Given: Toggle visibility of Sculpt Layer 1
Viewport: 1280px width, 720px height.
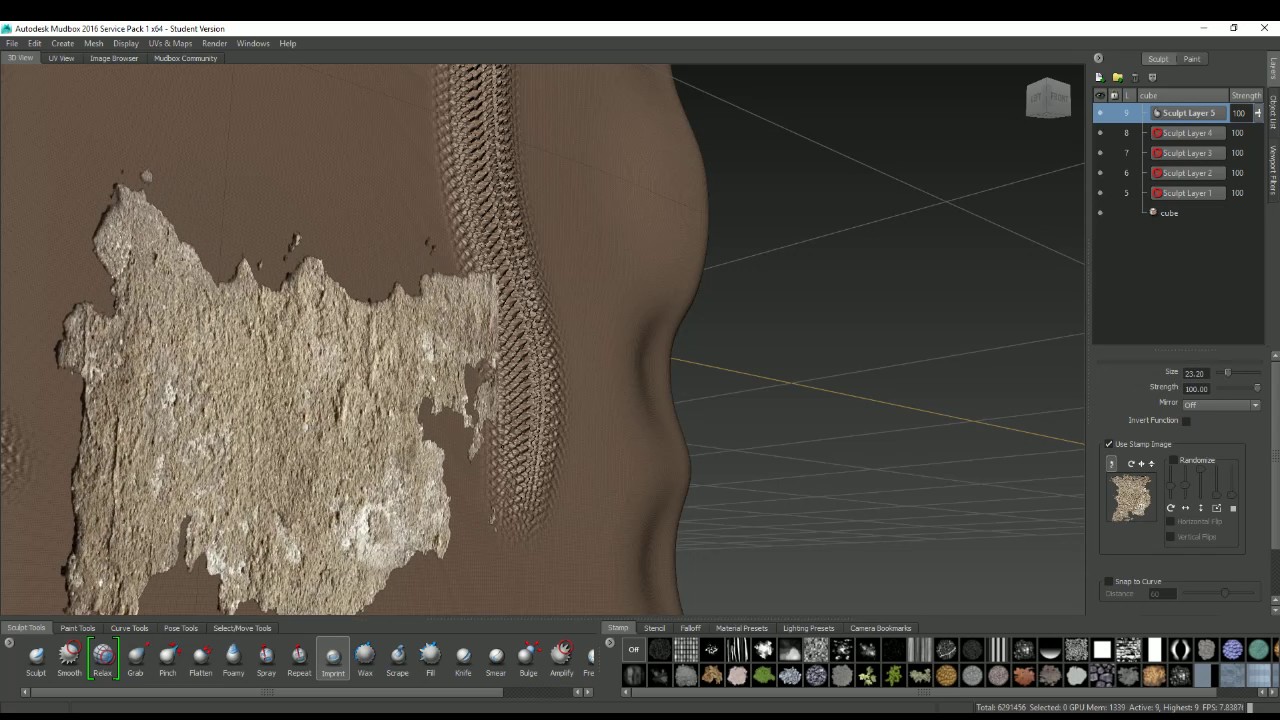Looking at the screenshot, I should 1100,193.
